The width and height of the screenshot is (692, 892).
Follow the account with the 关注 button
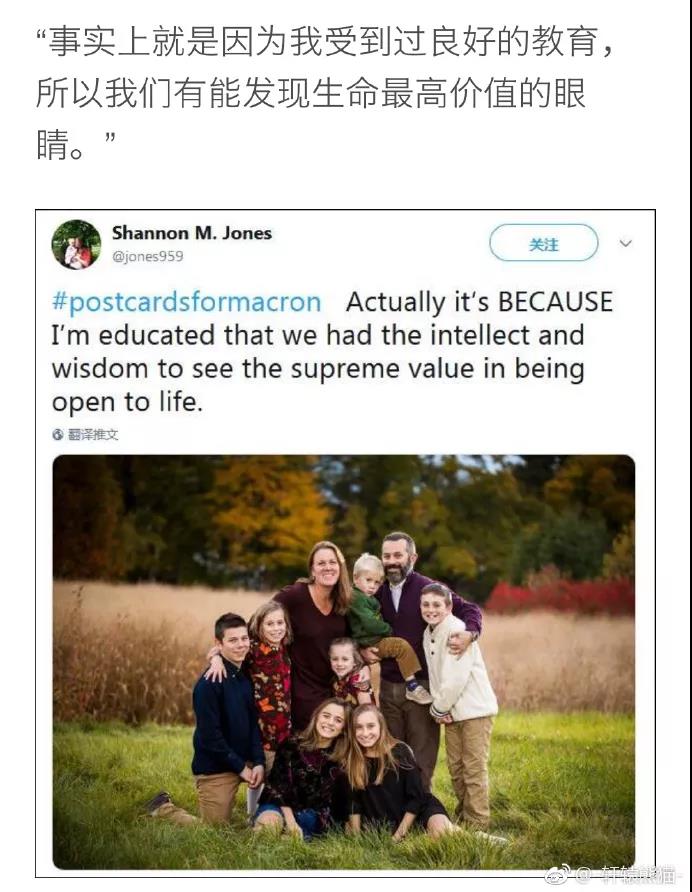[543, 243]
